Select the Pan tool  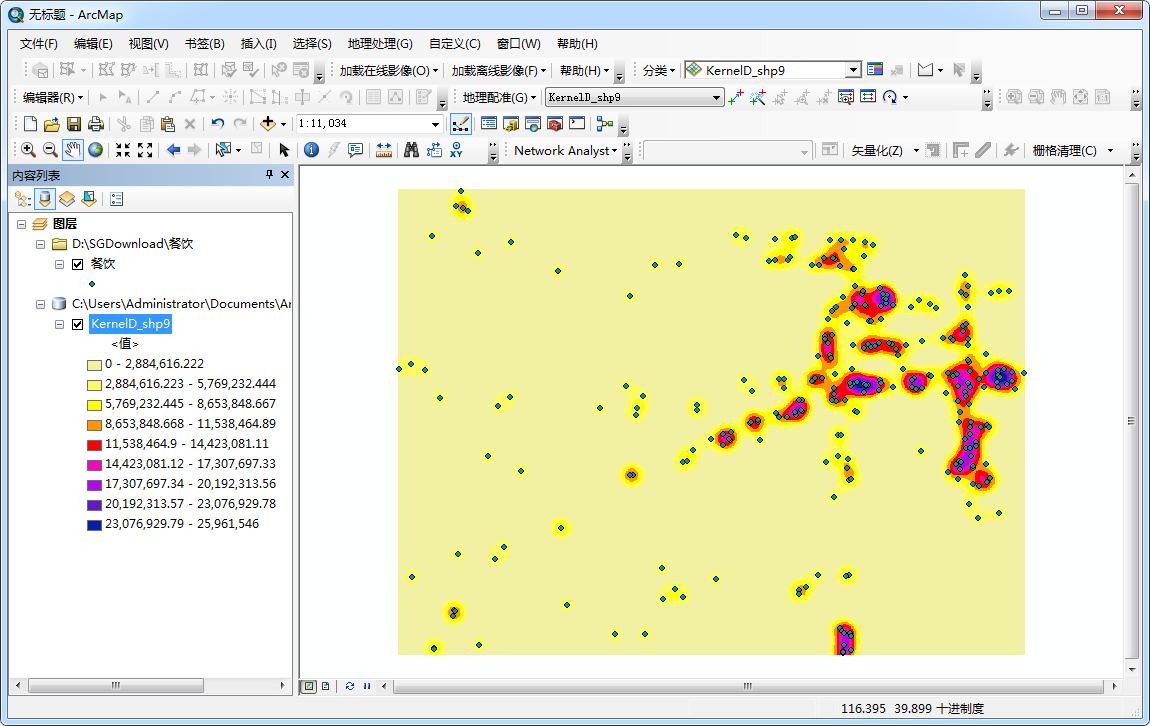pos(70,149)
